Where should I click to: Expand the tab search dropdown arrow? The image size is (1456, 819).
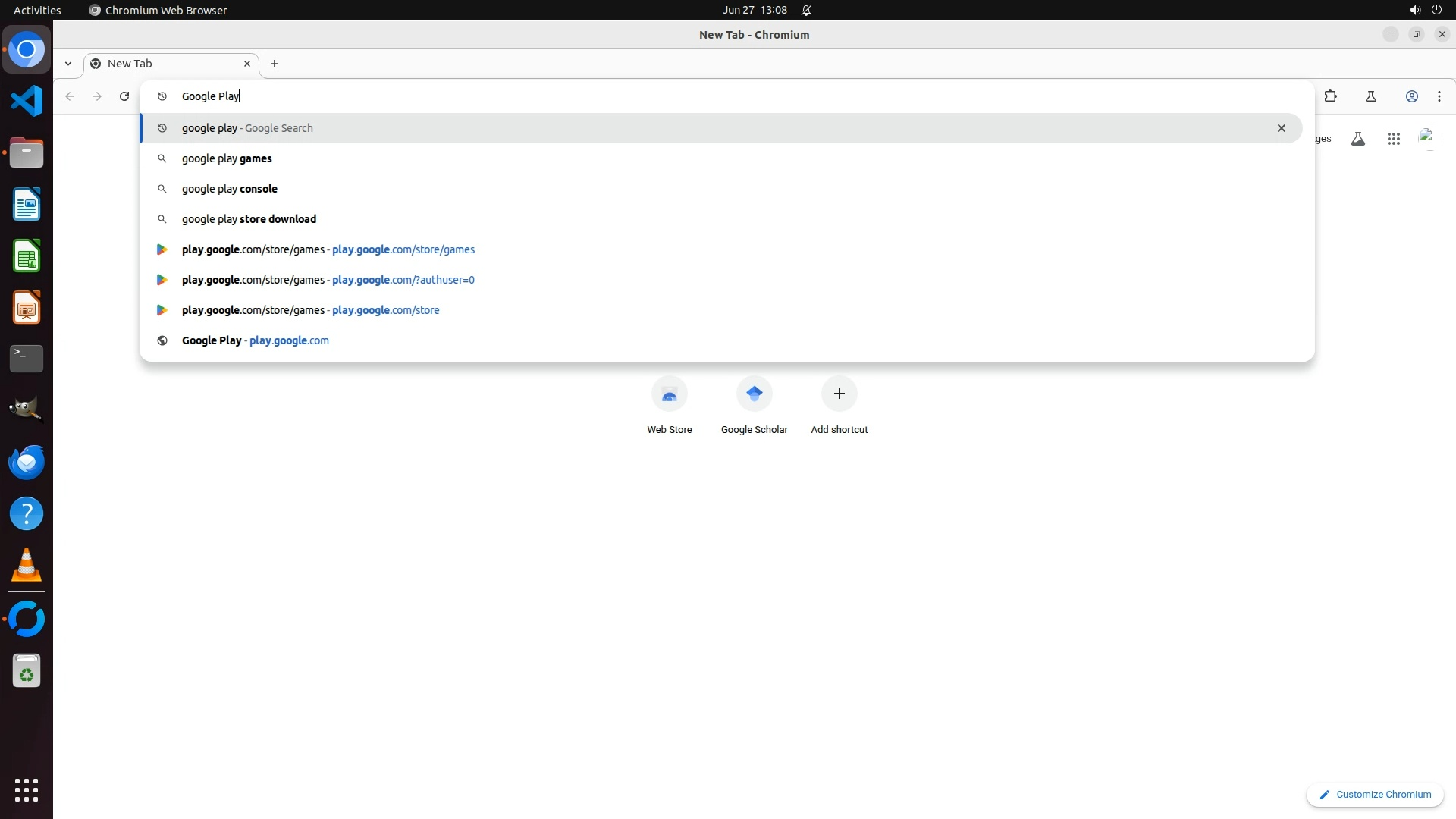pos(68,64)
